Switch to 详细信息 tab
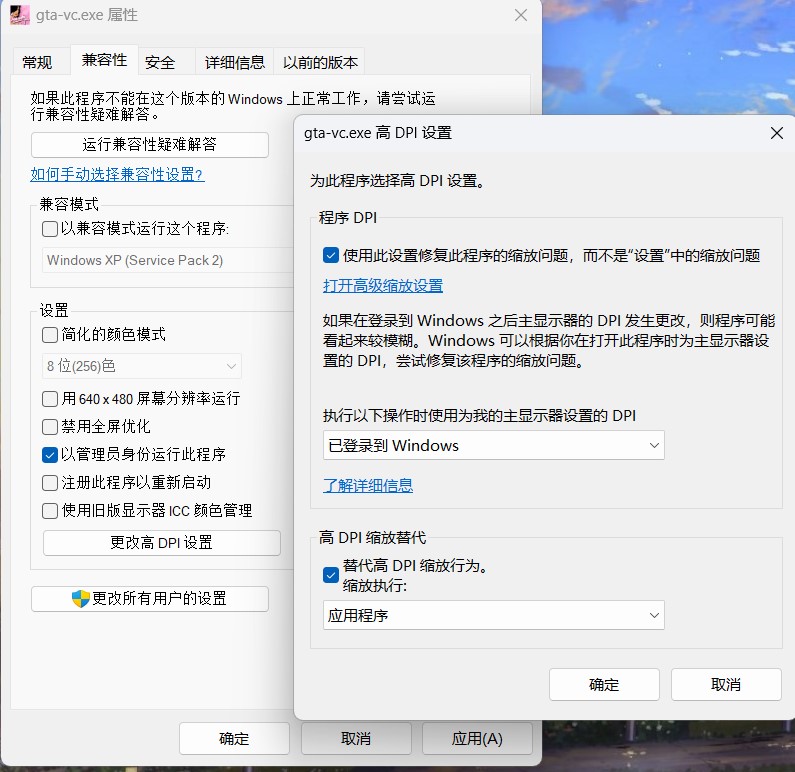This screenshot has width=795, height=772. (x=235, y=62)
